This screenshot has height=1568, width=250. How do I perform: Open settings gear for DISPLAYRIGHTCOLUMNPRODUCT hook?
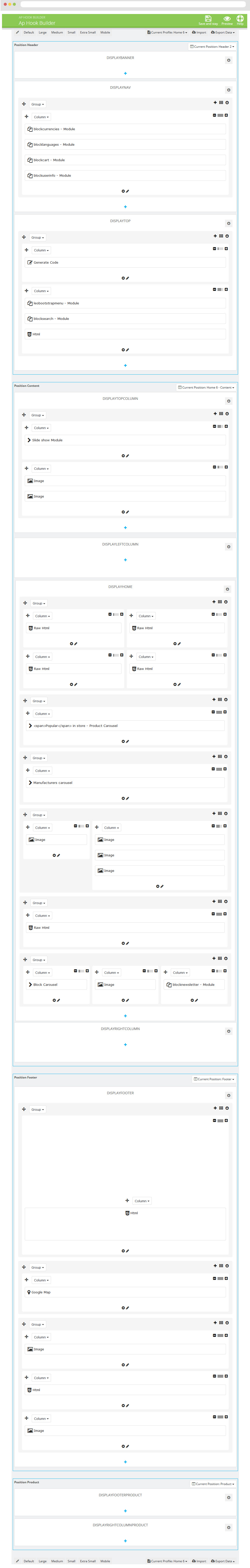(x=229, y=1527)
